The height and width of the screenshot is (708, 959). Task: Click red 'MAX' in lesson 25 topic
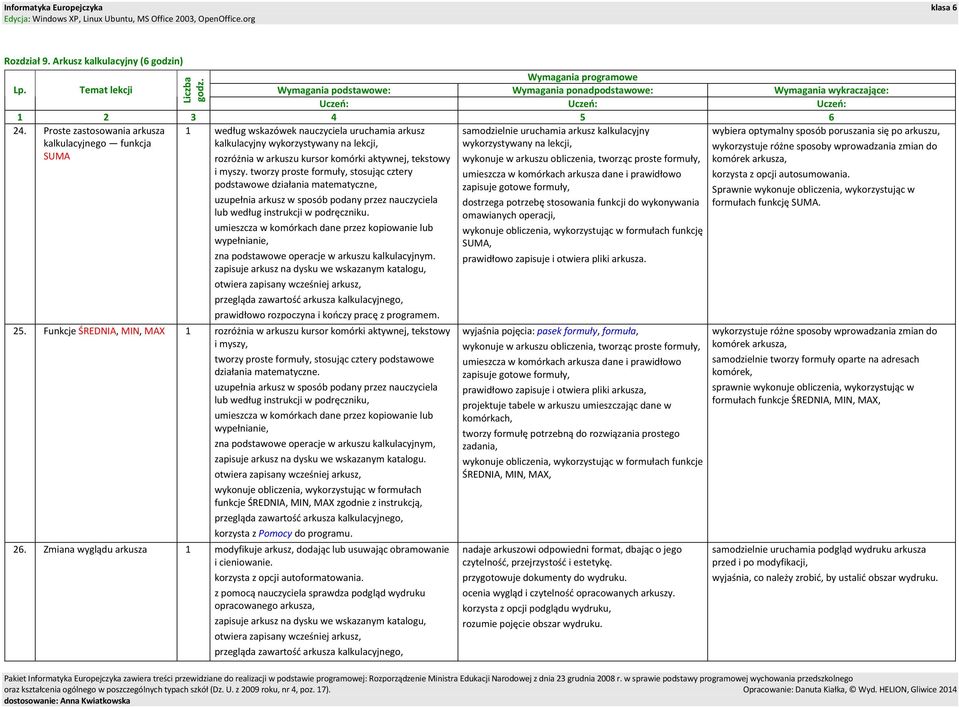(155, 331)
